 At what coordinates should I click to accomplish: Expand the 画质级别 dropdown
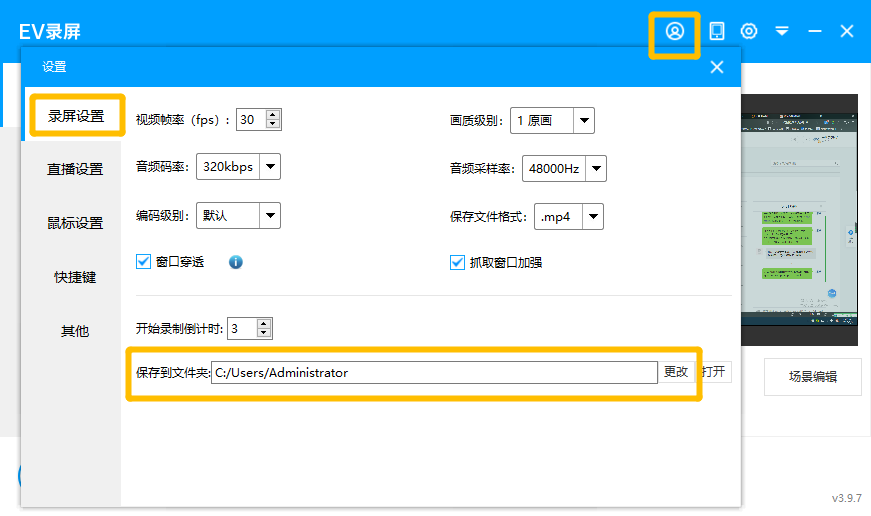coord(584,121)
